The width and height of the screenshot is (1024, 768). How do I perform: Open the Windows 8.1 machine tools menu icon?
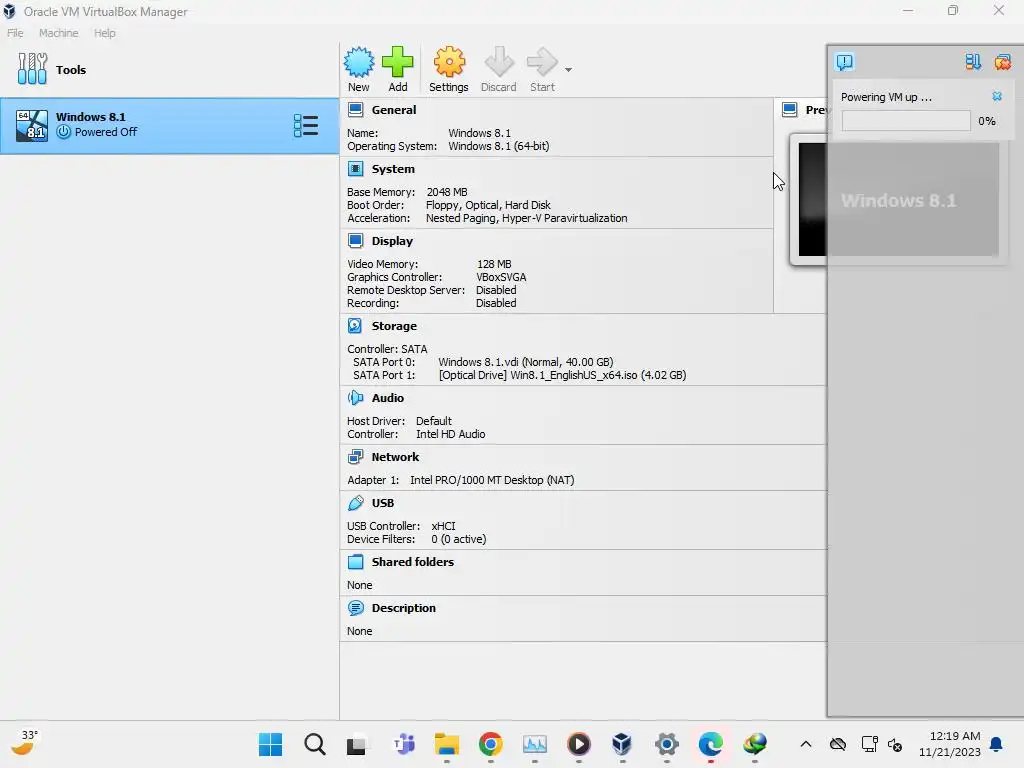[x=306, y=125]
